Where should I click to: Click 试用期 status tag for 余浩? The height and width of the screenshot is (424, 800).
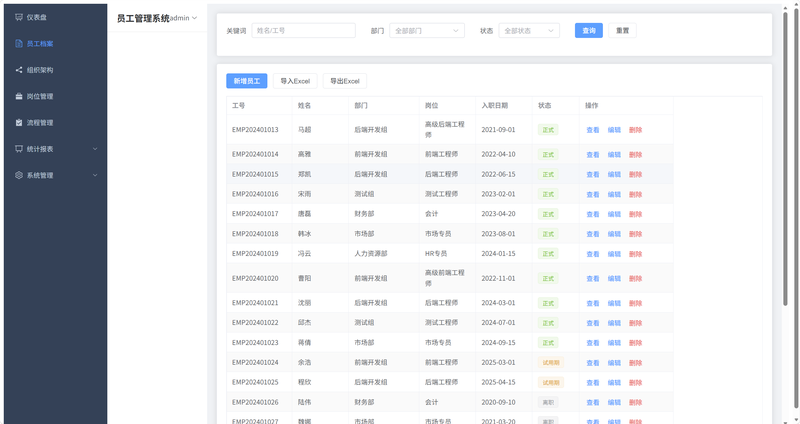[x=551, y=363]
